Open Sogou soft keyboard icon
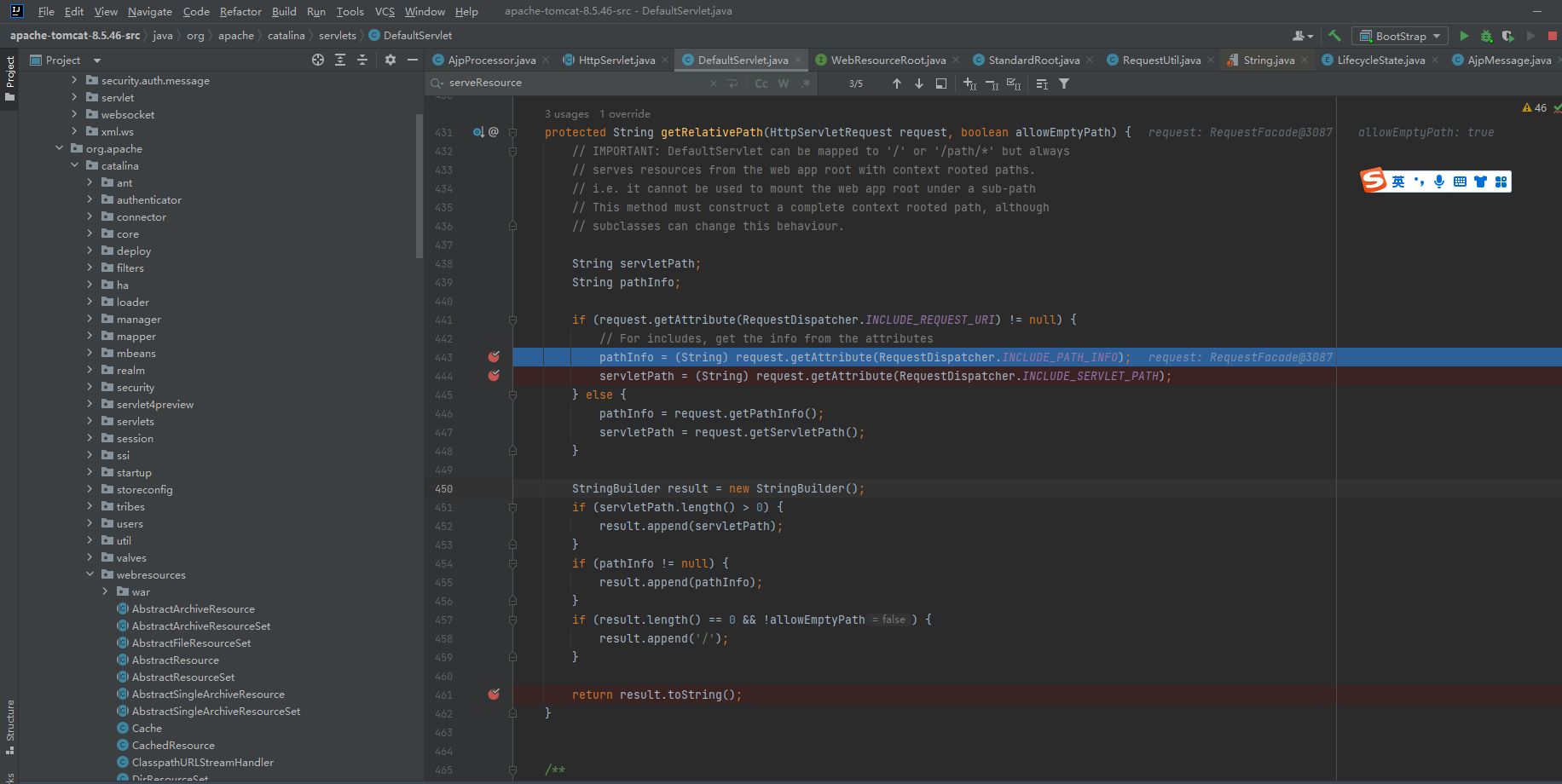This screenshot has width=1562, height=784. (x=1460, y=182)
